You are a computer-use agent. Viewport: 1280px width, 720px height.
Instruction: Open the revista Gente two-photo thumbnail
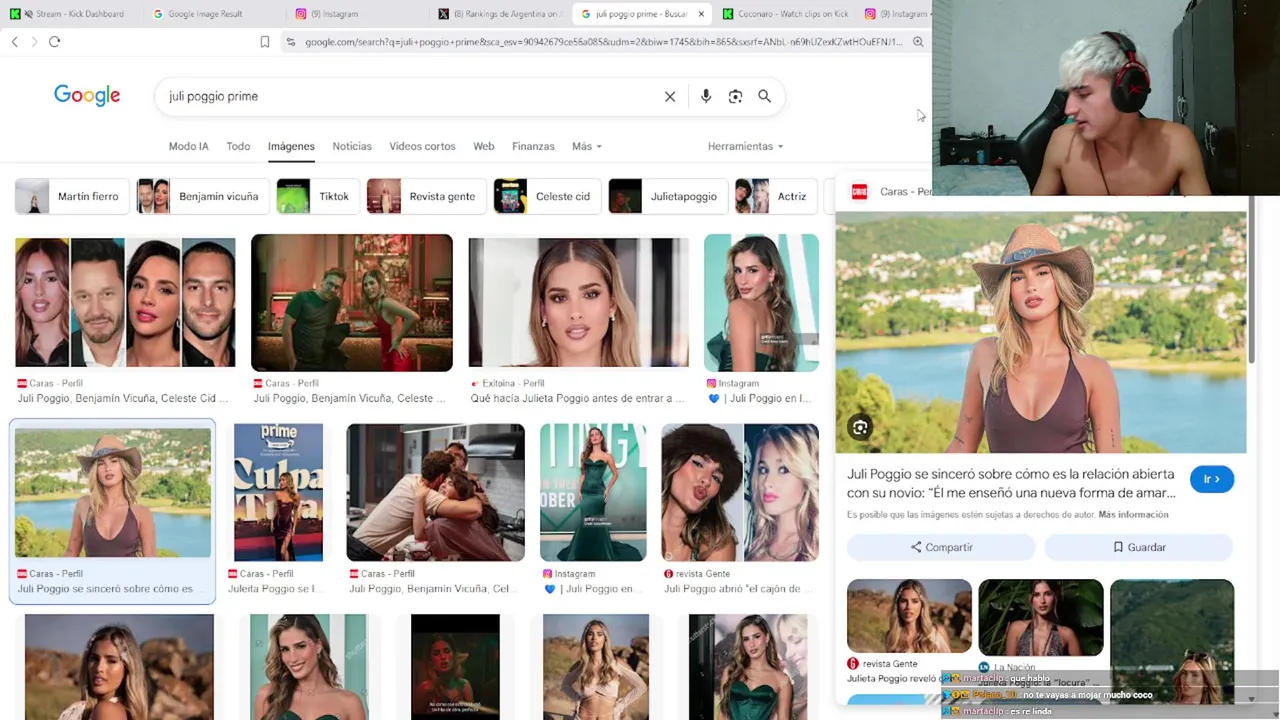(740, 492)
